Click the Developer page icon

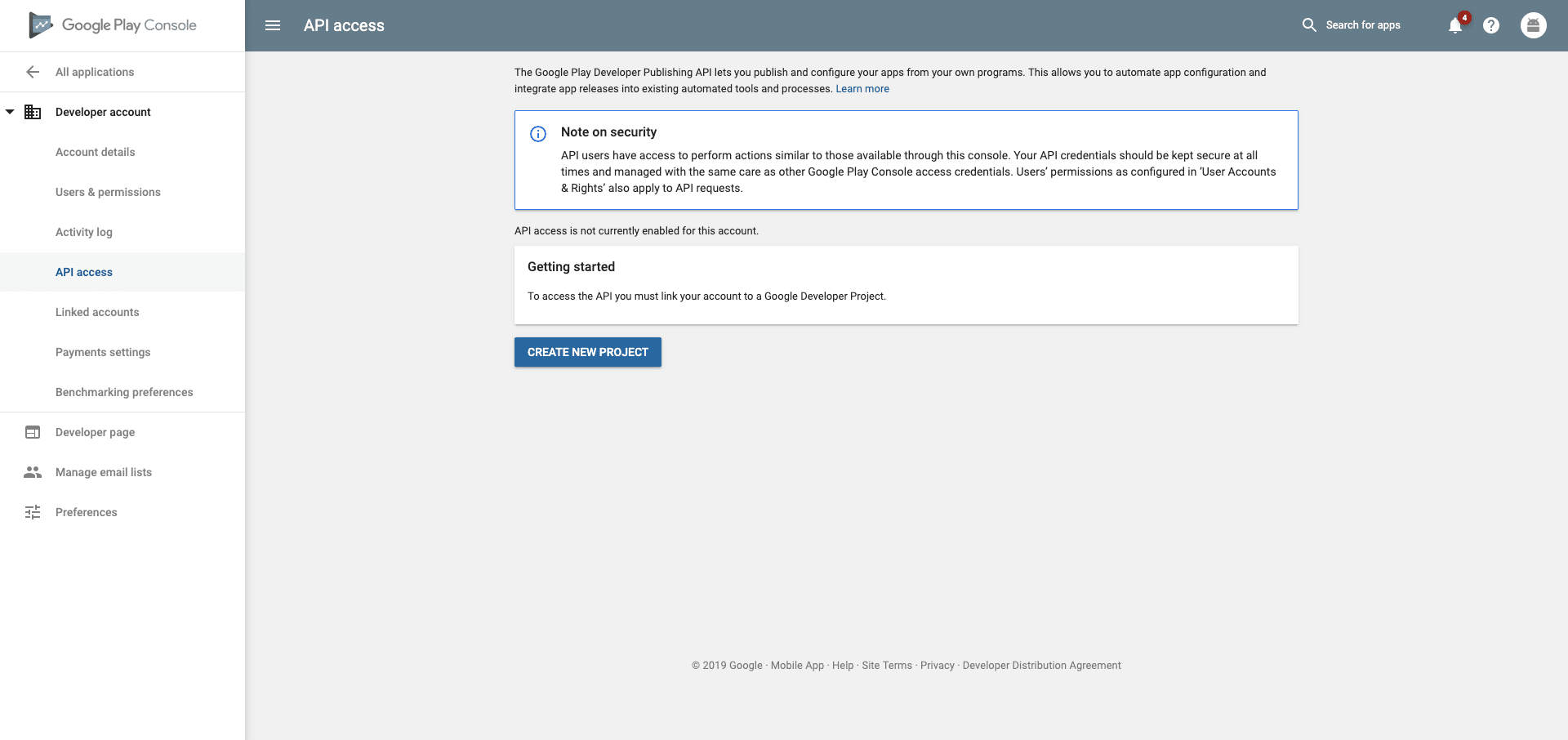tap(32, 431)
